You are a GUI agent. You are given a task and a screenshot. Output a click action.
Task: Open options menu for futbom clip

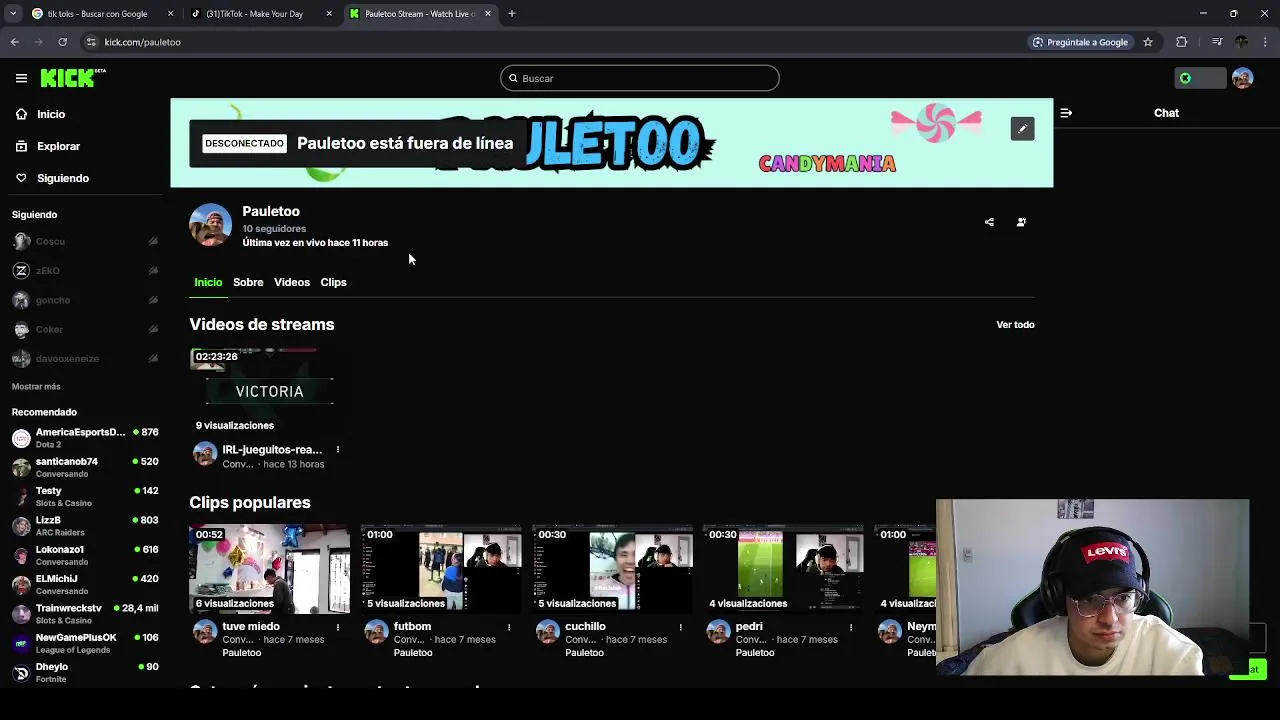coord(509,627)
